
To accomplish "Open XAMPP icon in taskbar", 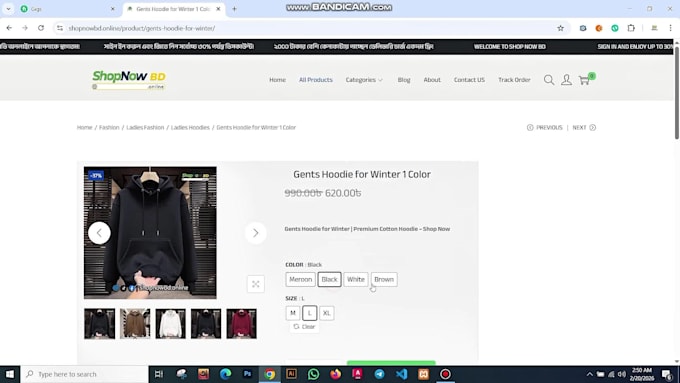I will [424, 374].
